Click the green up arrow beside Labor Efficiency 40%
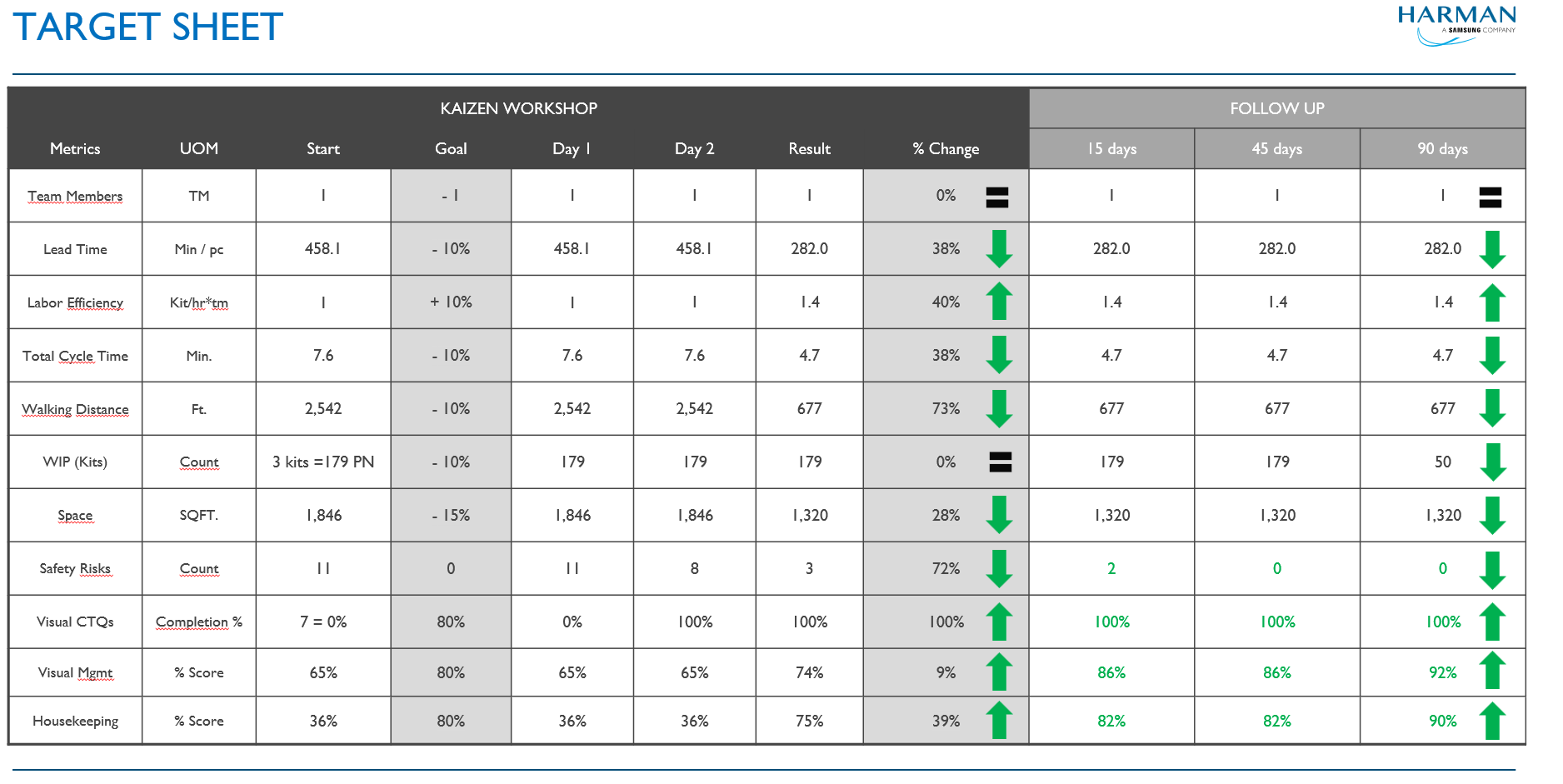The height and width of the screenshot is (784, 1563). pyautogui.click(x=999, y=302)
